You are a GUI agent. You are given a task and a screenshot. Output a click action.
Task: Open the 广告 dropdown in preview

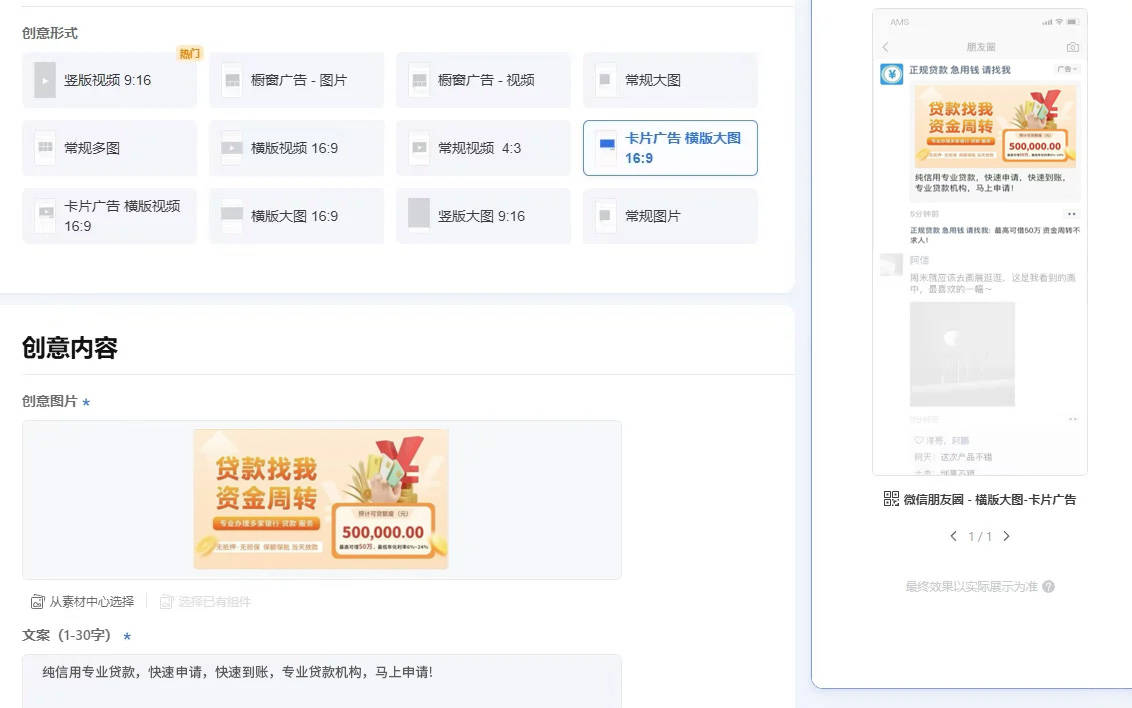point(1068,69)
